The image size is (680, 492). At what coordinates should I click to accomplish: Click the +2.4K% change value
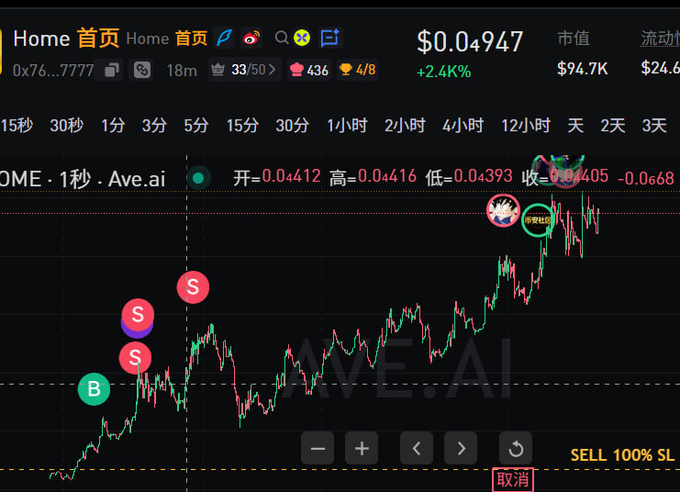(x=444, y=72)
